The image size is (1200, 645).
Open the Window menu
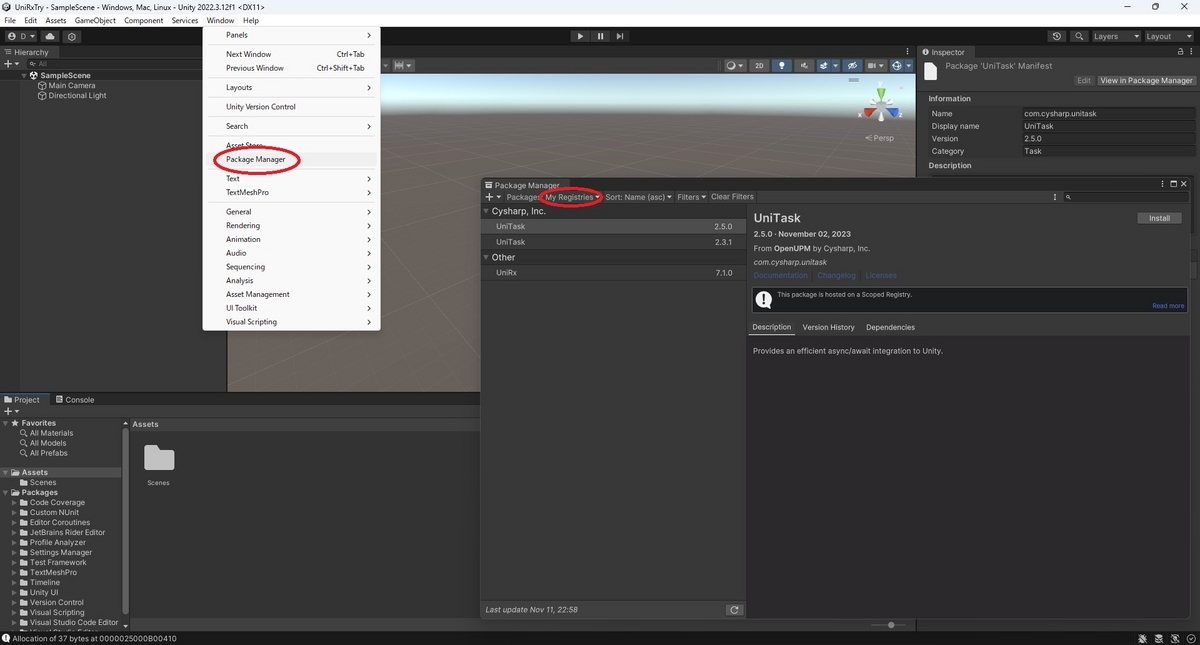[x=220, y=20]
